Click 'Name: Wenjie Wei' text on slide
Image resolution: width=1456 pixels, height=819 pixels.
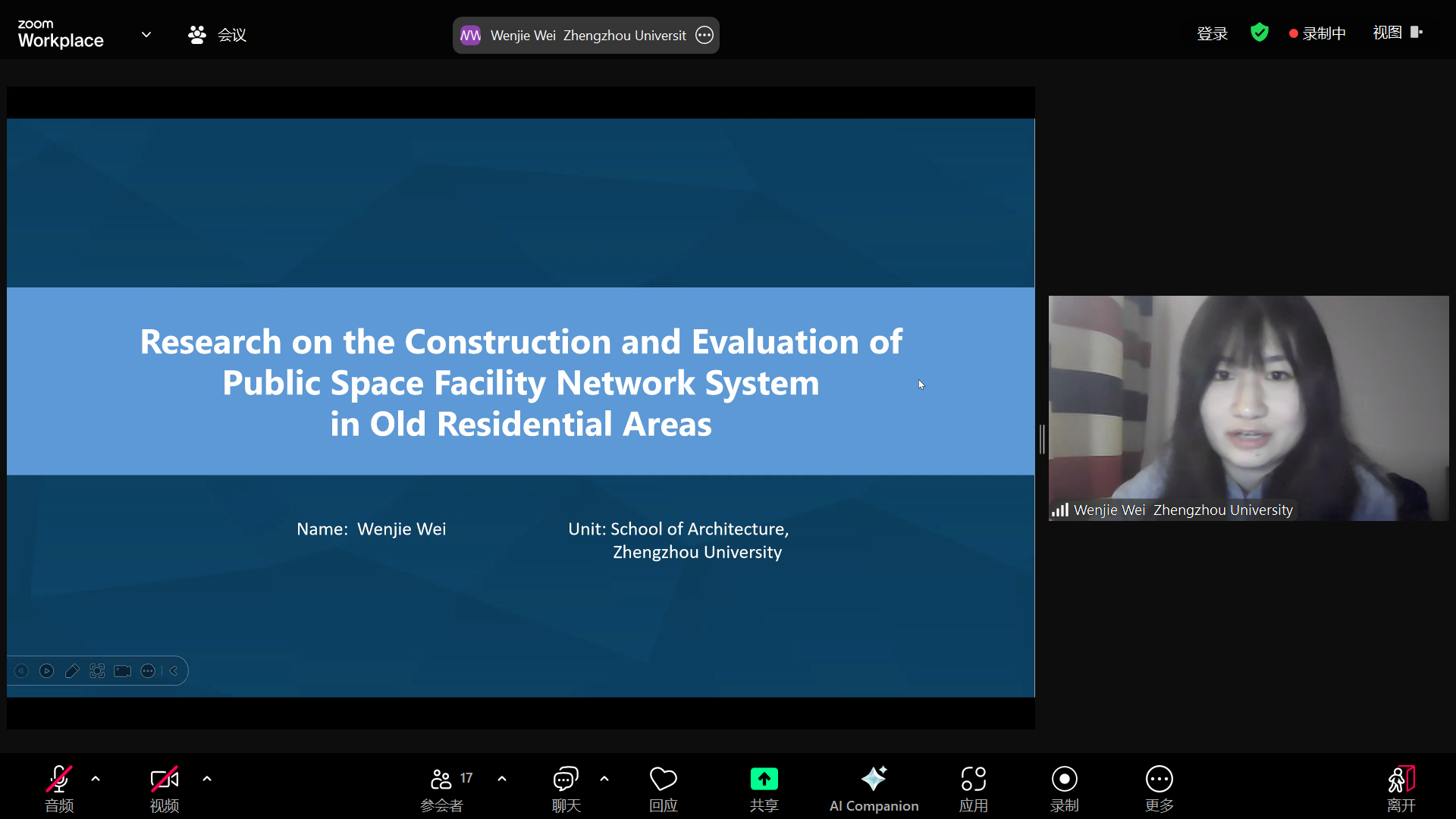pos(372,529)
